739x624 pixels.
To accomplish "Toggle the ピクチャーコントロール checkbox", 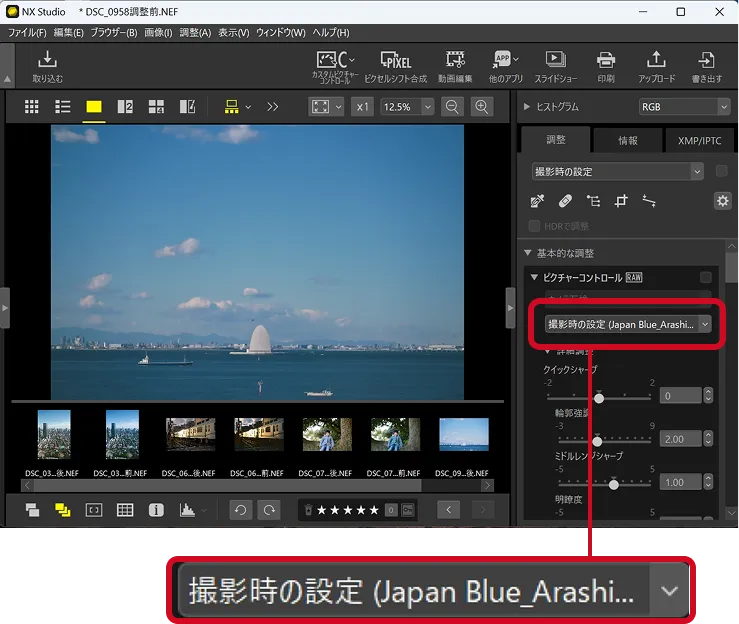I will [x=706, y=277].
